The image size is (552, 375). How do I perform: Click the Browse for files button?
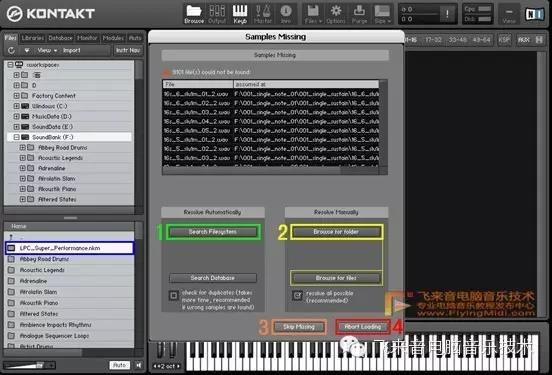pyautogui.click(x=336, y=278)
